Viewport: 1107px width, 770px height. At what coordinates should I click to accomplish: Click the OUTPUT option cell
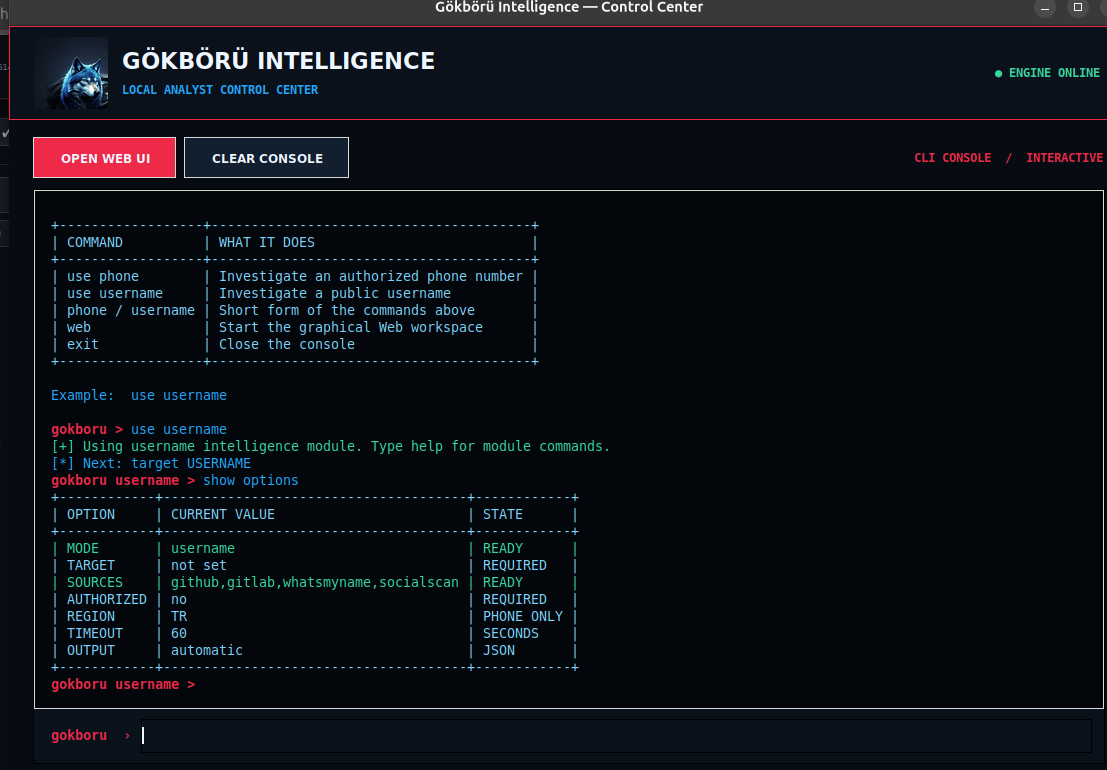tap(90, 650)
